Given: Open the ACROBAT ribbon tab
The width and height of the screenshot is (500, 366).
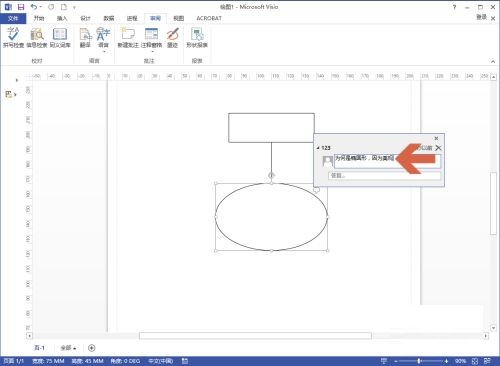Looking at the screenshot, I should coord(209,18).
